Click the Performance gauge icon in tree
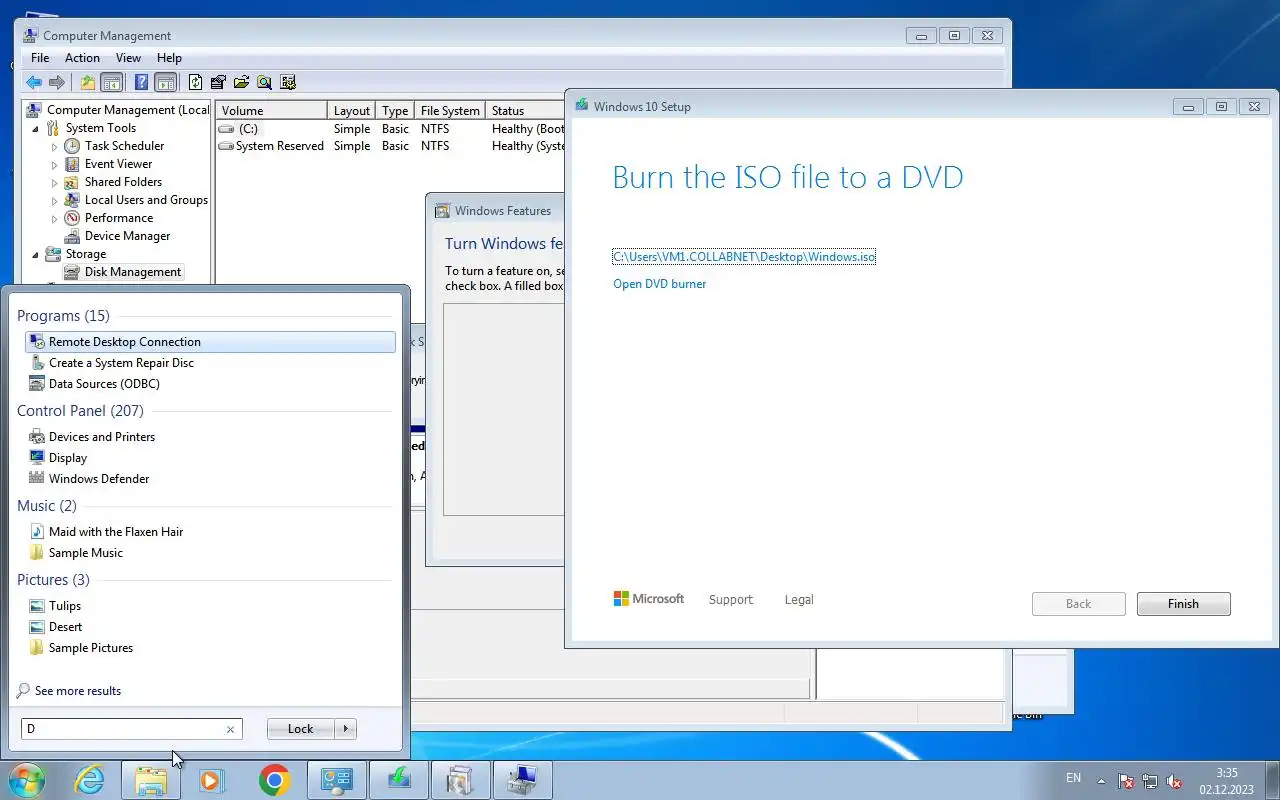Screen dimensions: 1280x800 pos(72,218)
